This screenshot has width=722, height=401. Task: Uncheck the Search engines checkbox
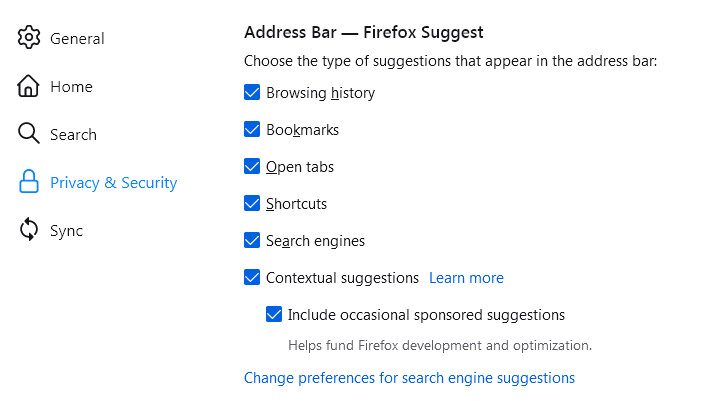(252, 241)
